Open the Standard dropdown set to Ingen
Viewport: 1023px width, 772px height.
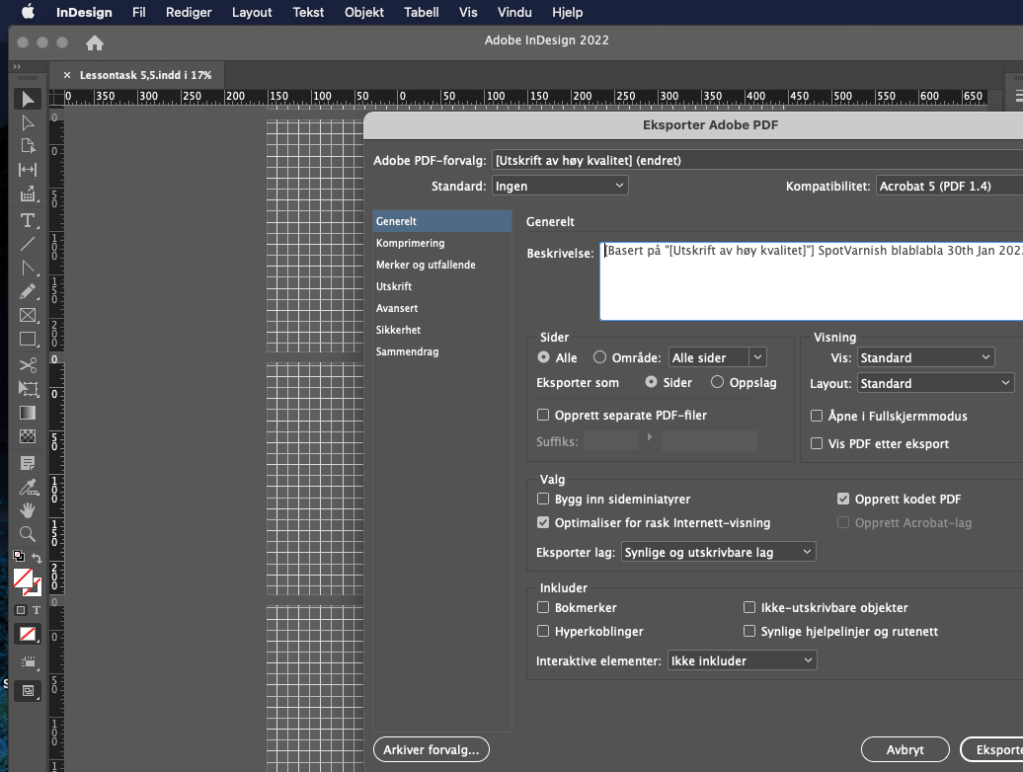[x=560, y=186]
